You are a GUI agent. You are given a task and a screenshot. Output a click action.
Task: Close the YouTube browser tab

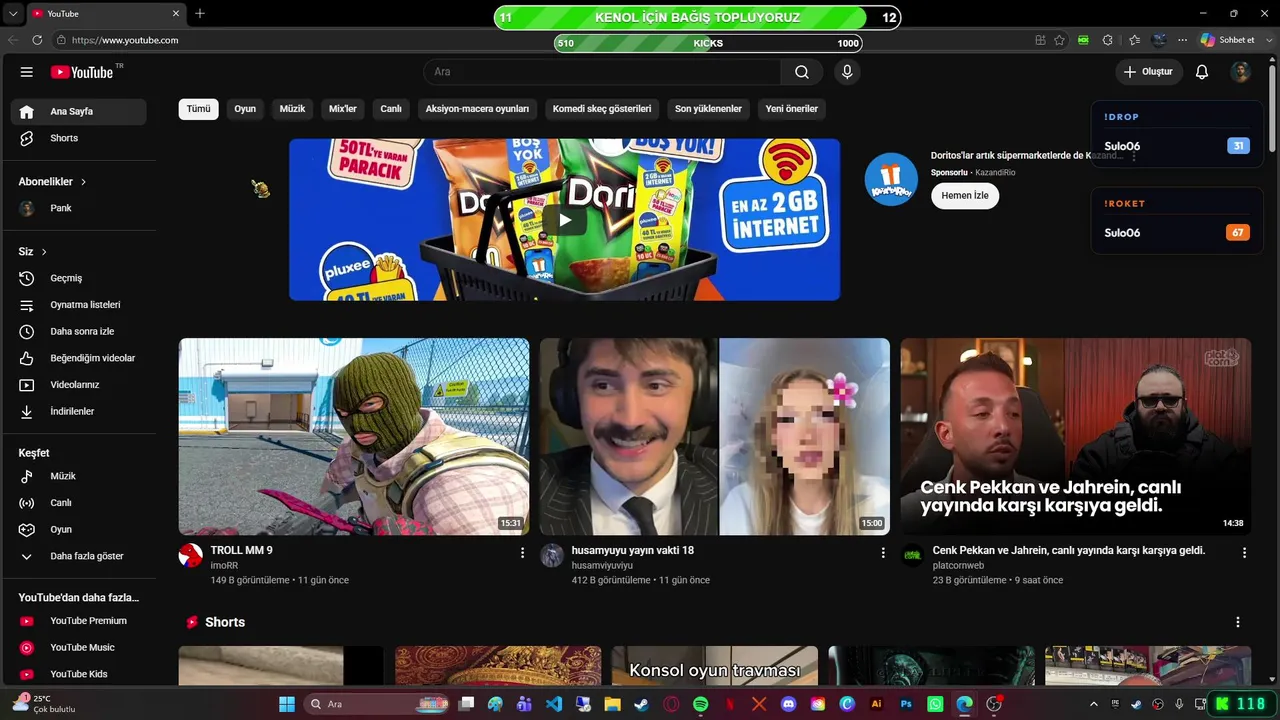tap(176, 13)
